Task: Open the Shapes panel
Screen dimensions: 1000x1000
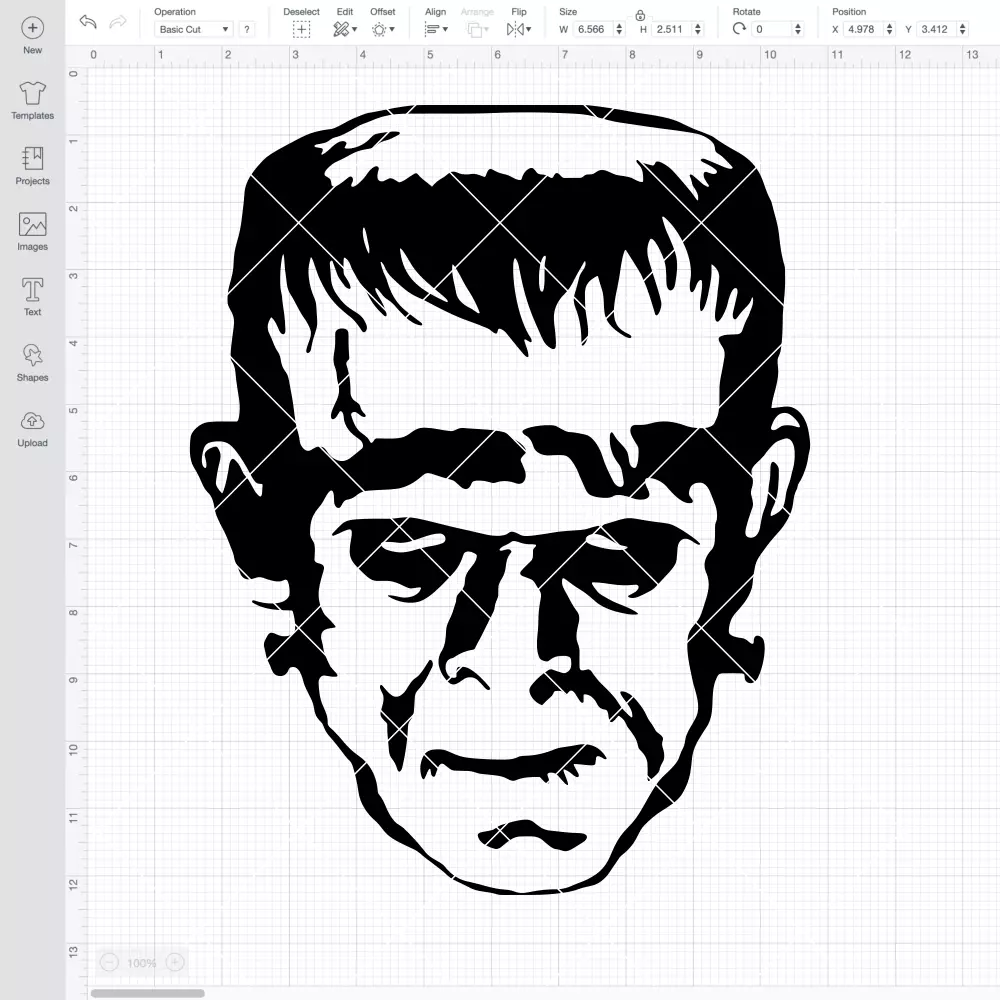Action: (33, 355)
